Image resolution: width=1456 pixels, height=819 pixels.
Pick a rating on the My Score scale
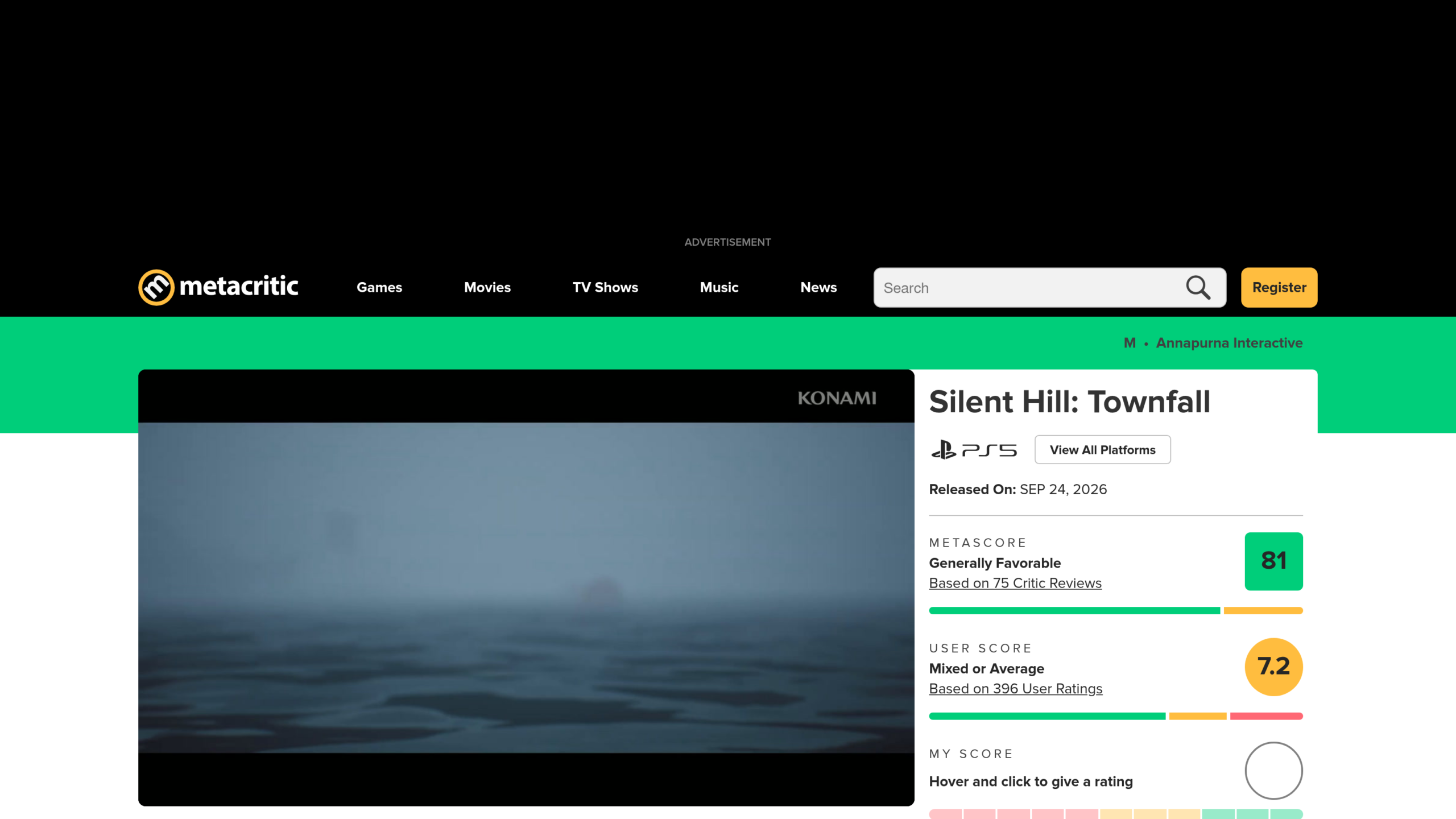[x=1116, y=814]
